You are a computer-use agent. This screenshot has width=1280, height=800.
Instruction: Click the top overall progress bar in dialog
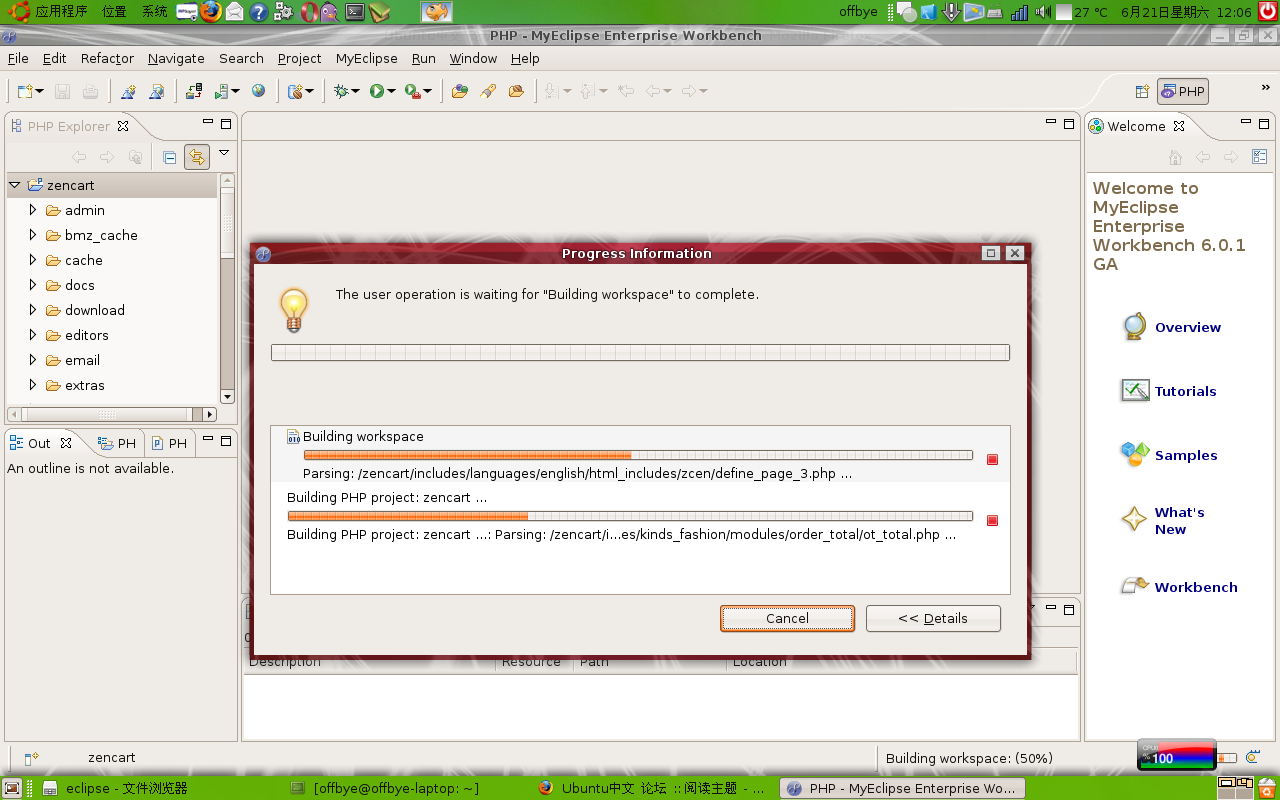[640, 352]
